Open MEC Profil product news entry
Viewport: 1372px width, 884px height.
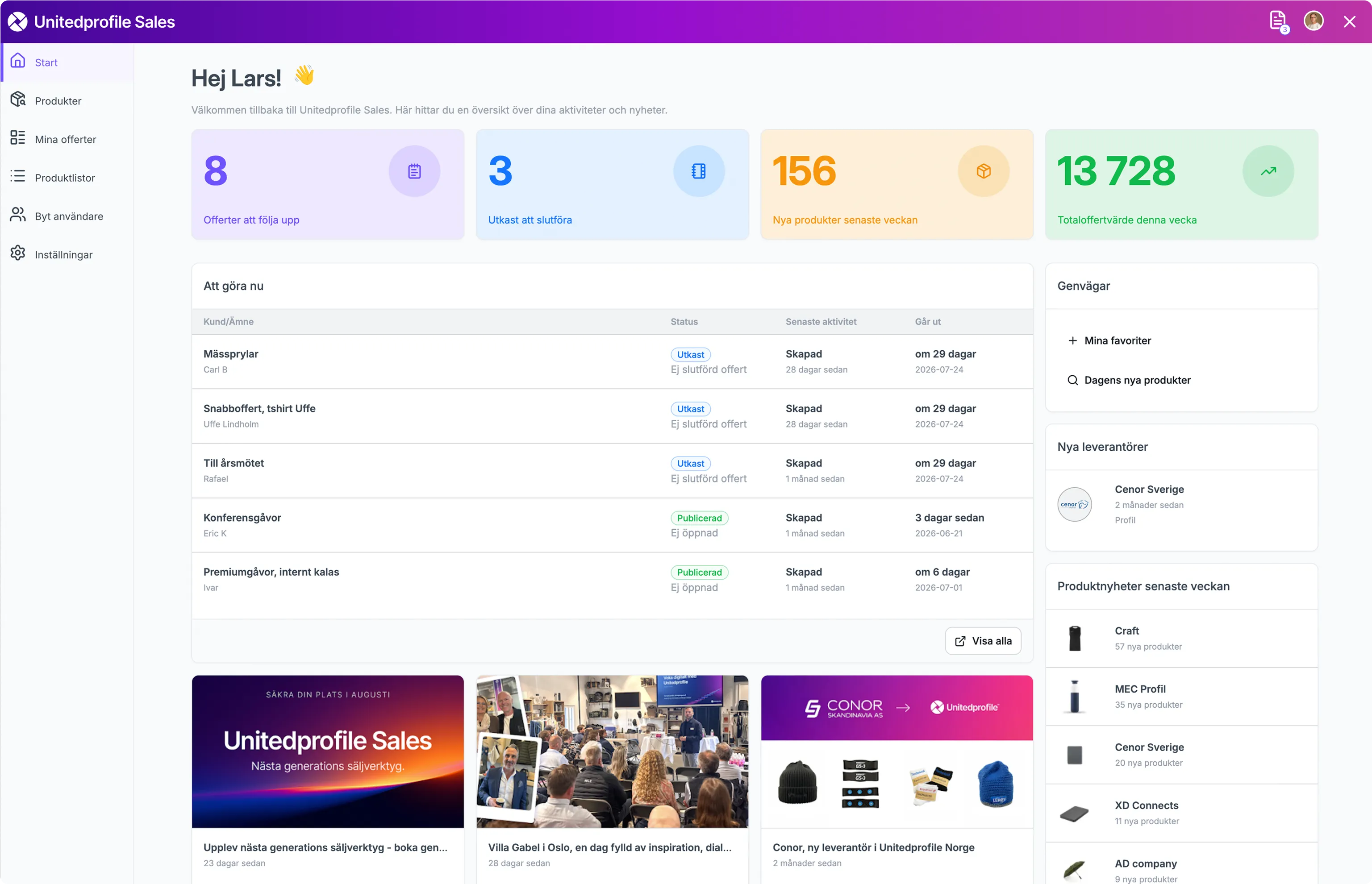tap(1181, 696)
